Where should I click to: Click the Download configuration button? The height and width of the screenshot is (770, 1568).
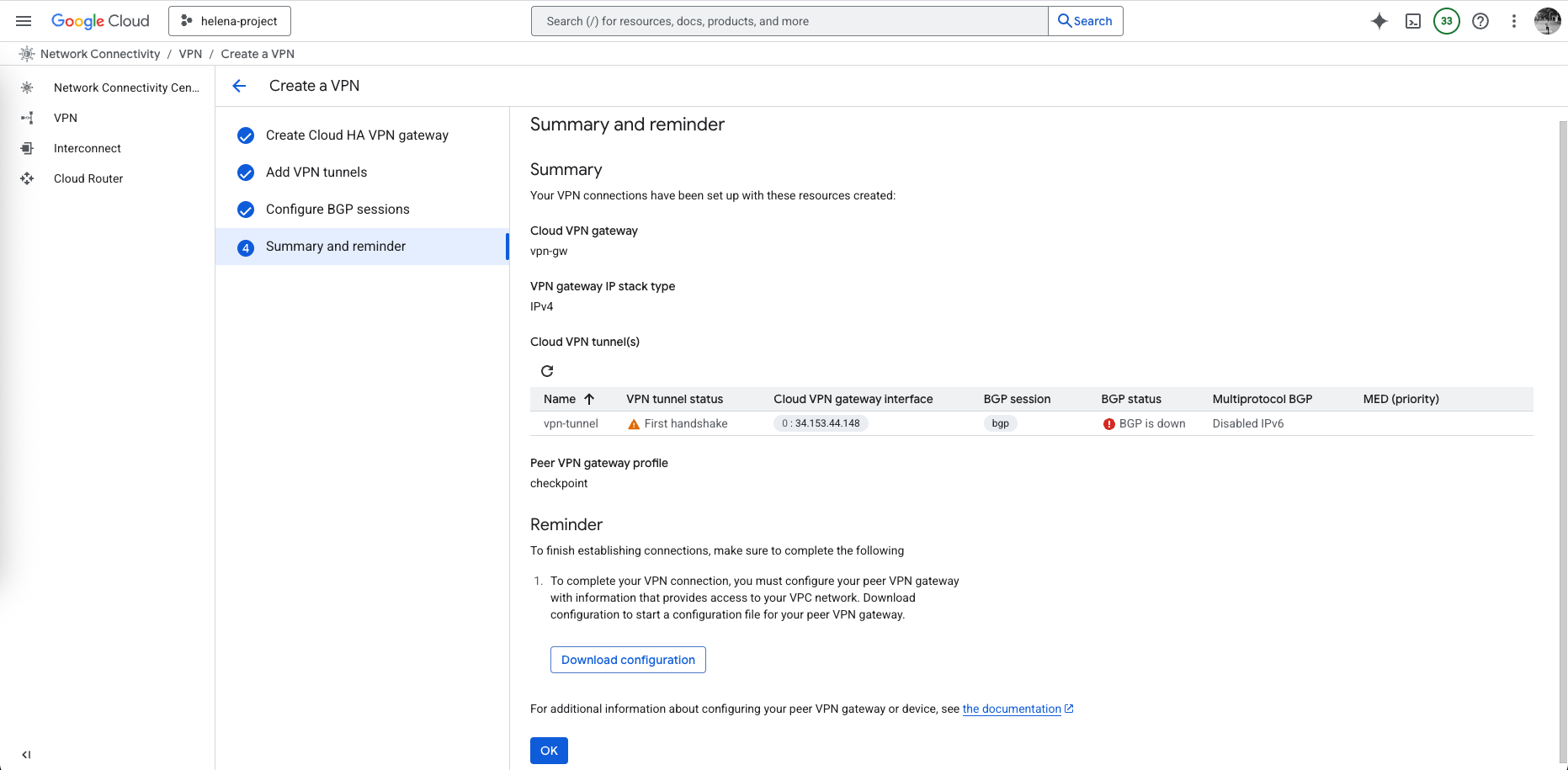[628, 660]
